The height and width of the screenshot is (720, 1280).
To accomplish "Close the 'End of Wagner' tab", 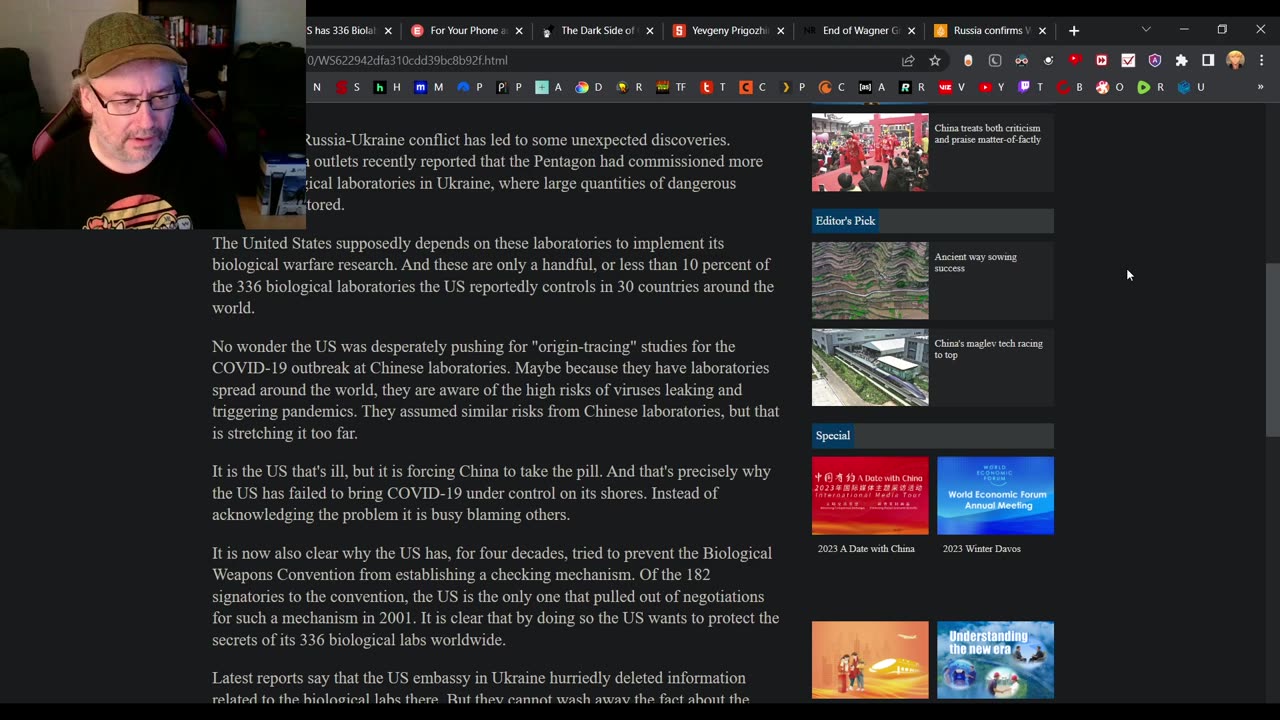I will point(911,31).
